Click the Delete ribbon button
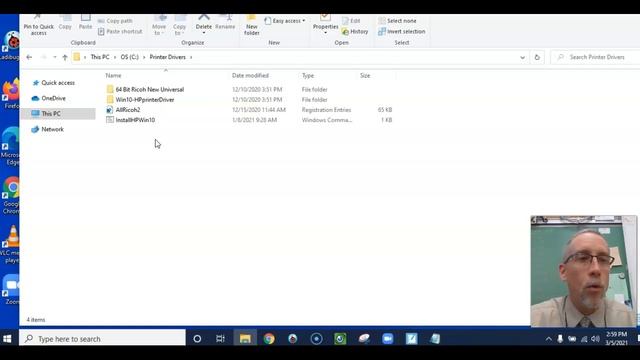The image size is (640, 360). pyautogui.click(x=204, y=24)
